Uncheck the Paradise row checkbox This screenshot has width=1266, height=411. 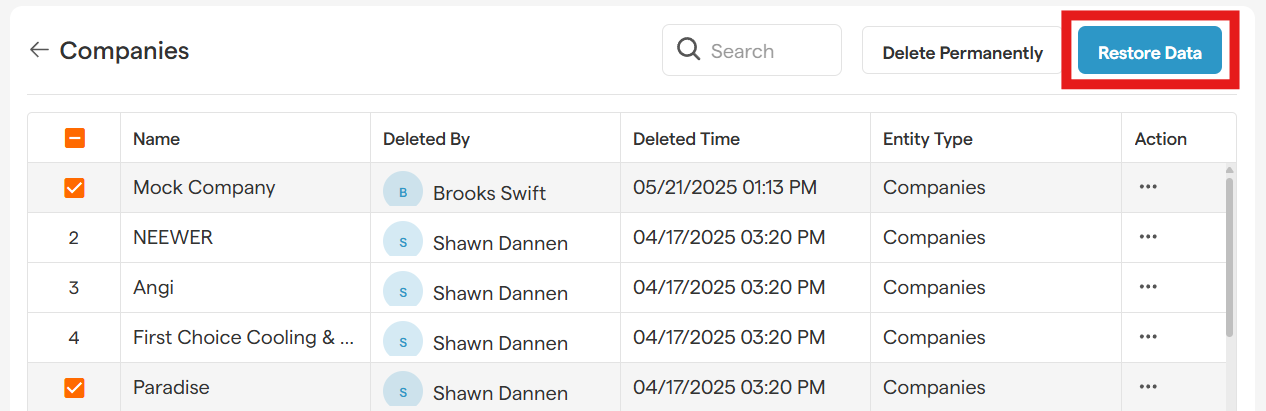[74, 387]
